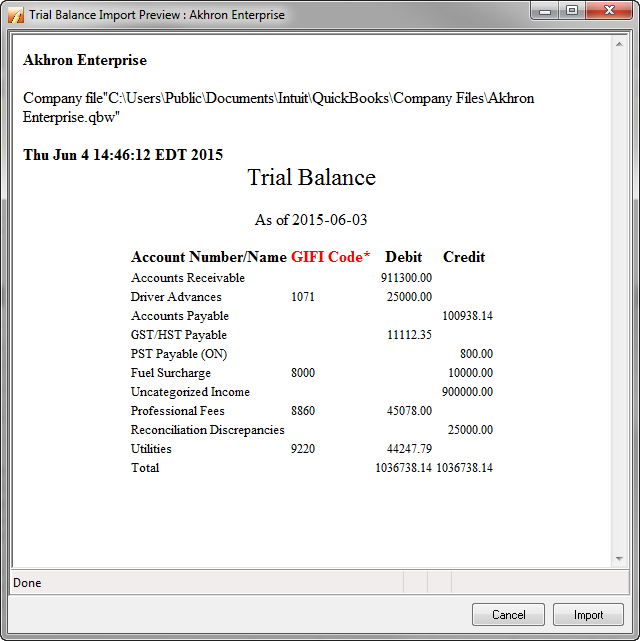Select the 'GST/HST Payable' account name
Viewport: 640px width, 641px height.
tap(179, 335)
